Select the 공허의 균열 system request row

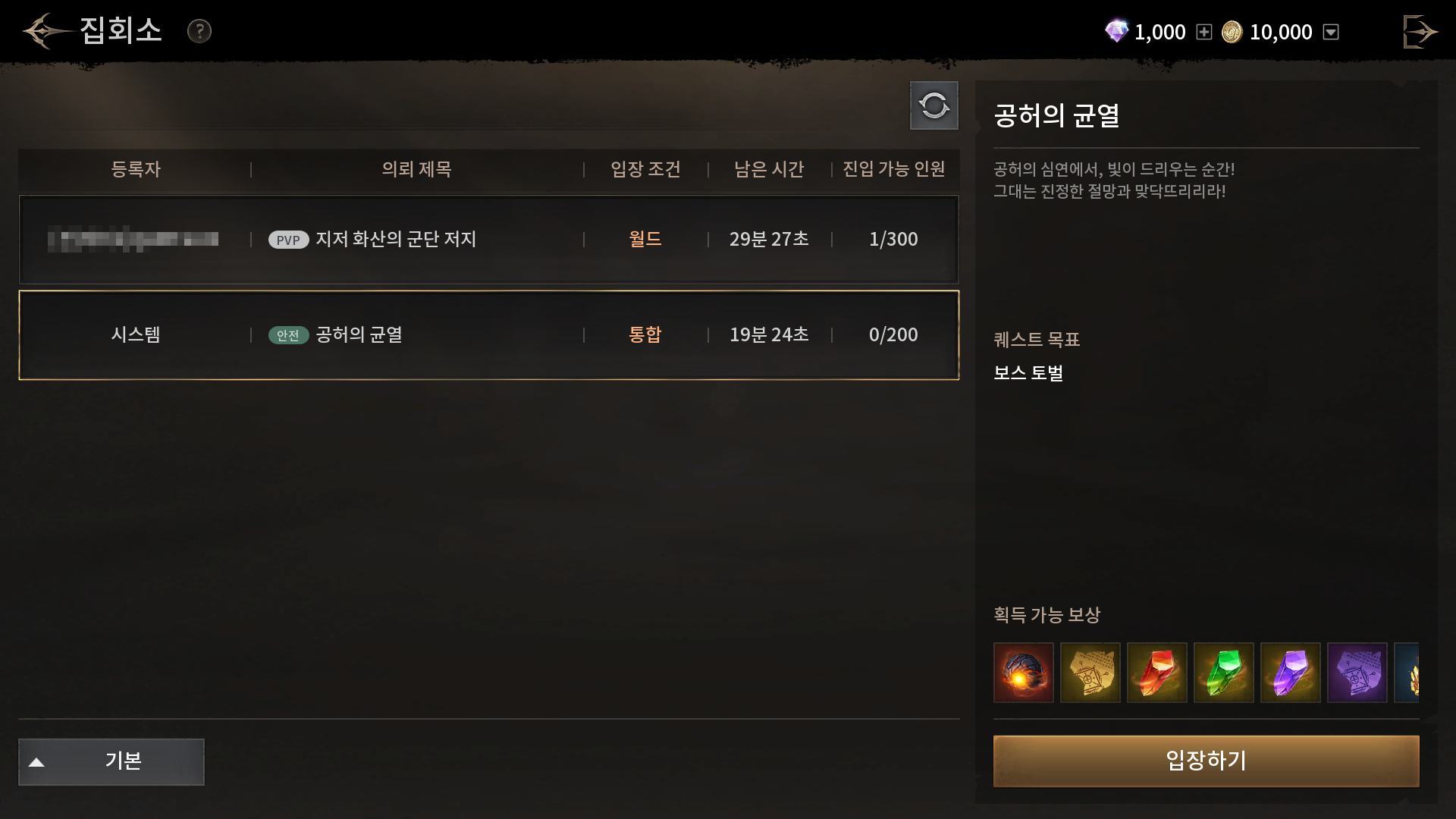(x=489, y=335)
